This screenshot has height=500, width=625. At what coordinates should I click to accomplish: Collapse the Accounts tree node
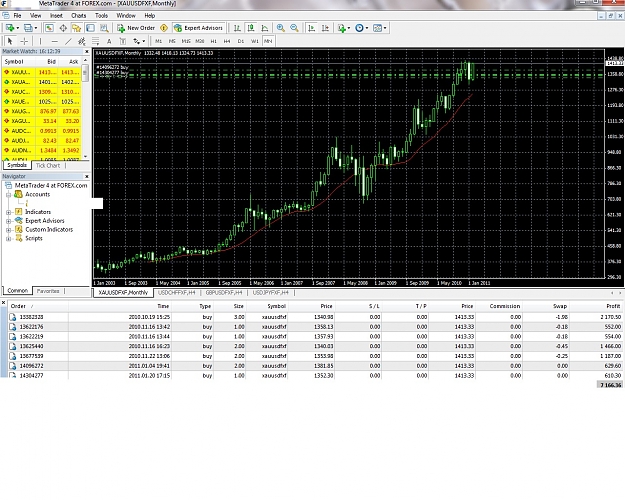click(x=8, y=195)
